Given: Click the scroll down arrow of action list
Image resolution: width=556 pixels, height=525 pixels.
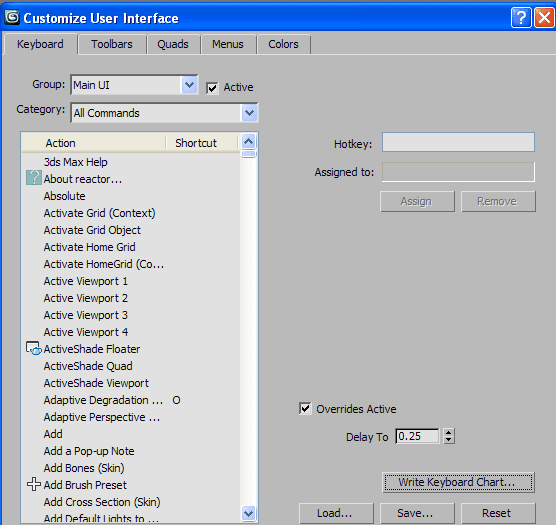Looking at the screenshot, I should pos(249,513).
